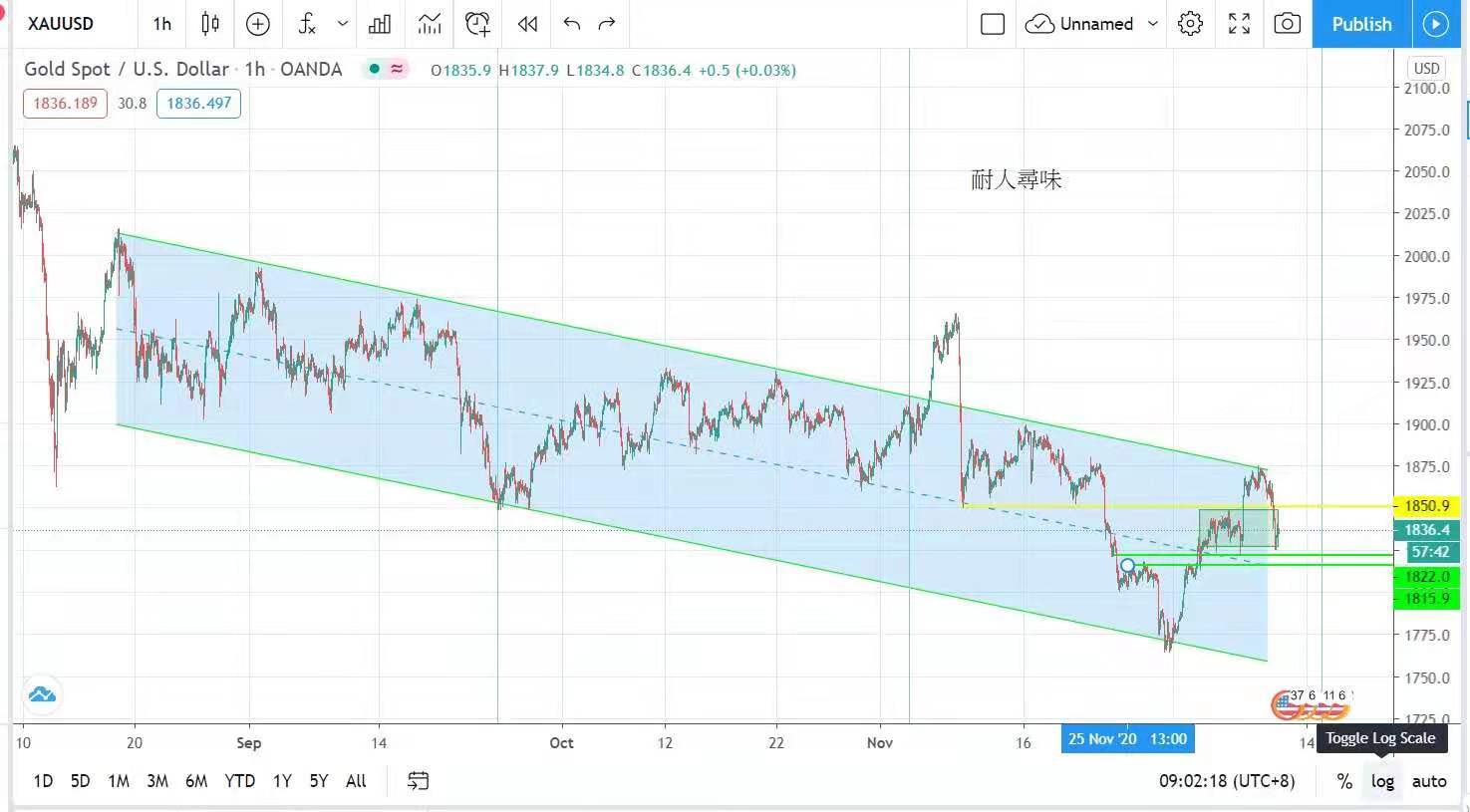Undo the last chart action
This screenshot has height=812, width=1470.
[x=571, y=24]
